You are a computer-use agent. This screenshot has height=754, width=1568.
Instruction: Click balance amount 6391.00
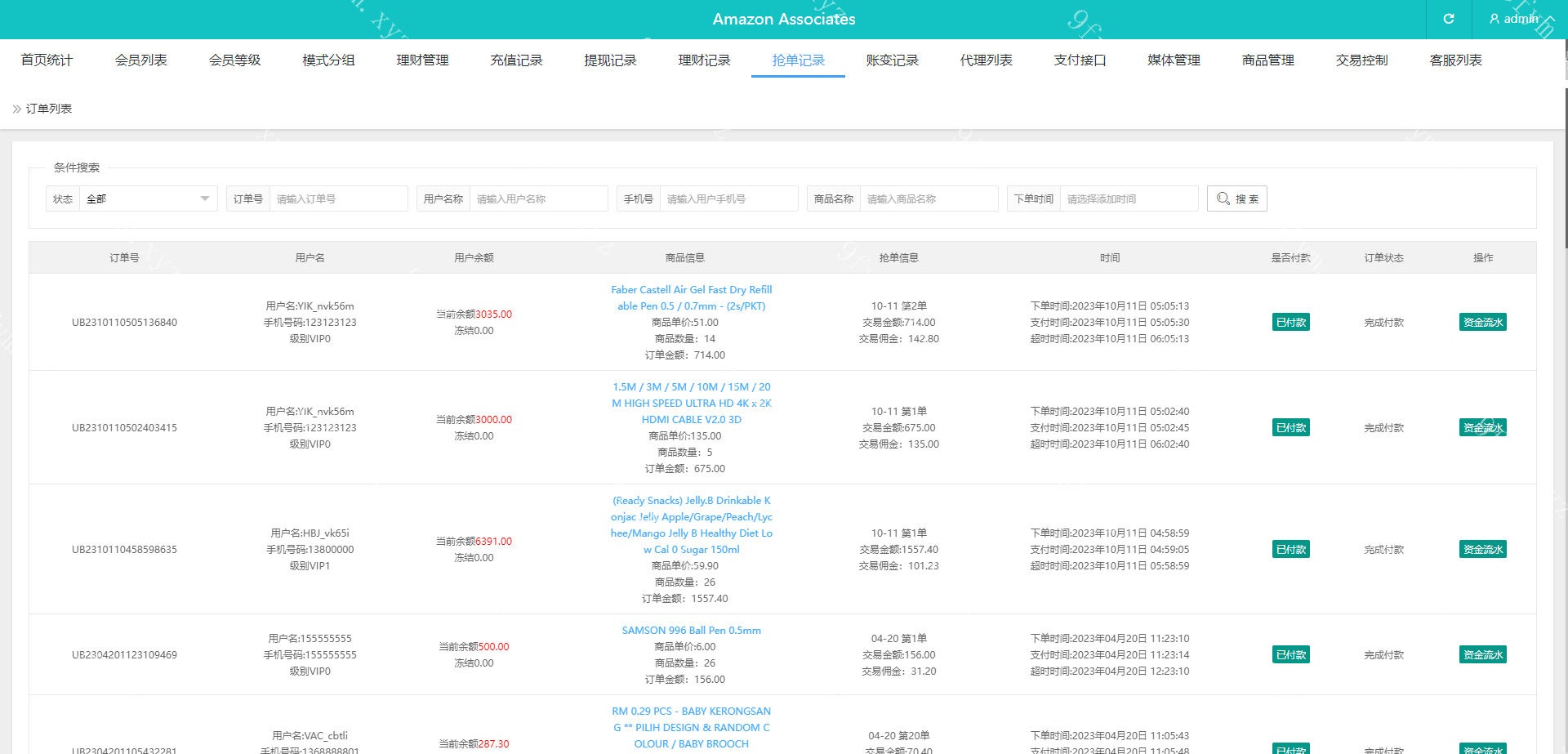pos(493,541)
